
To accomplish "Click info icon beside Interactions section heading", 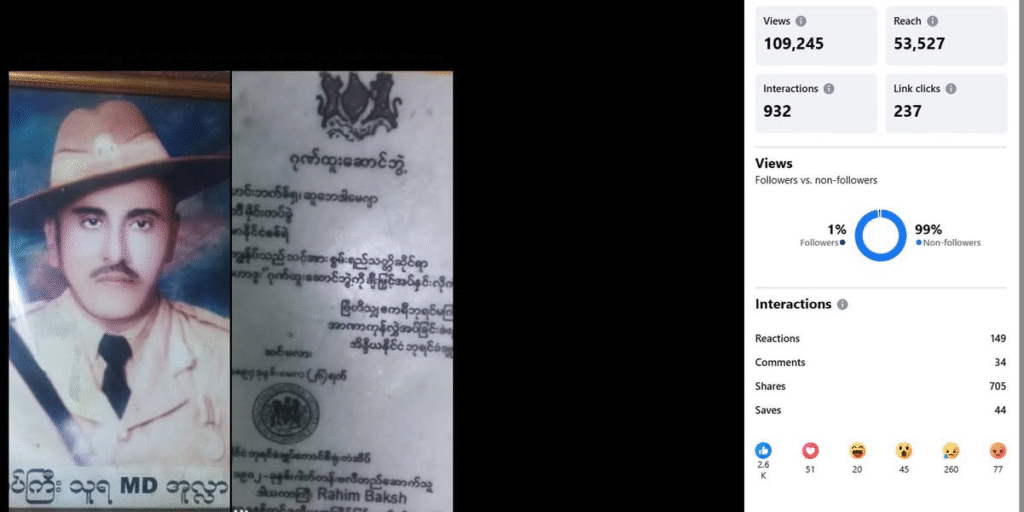I will point(842,305).
